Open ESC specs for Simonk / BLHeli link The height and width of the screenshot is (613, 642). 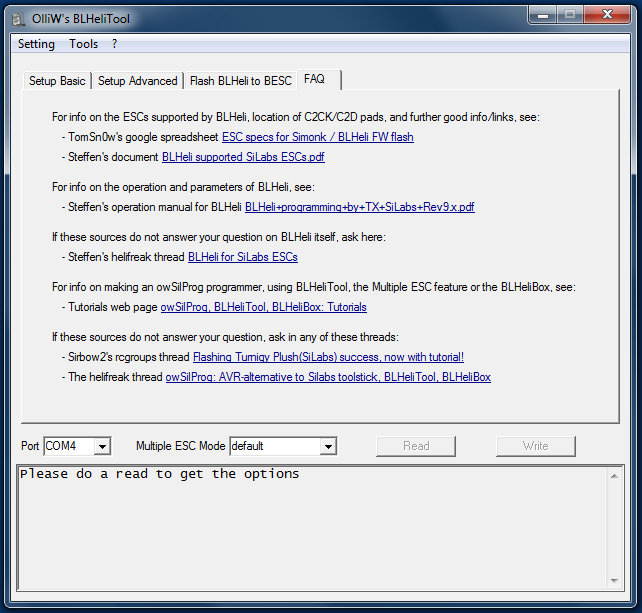[x=317, y=137]
